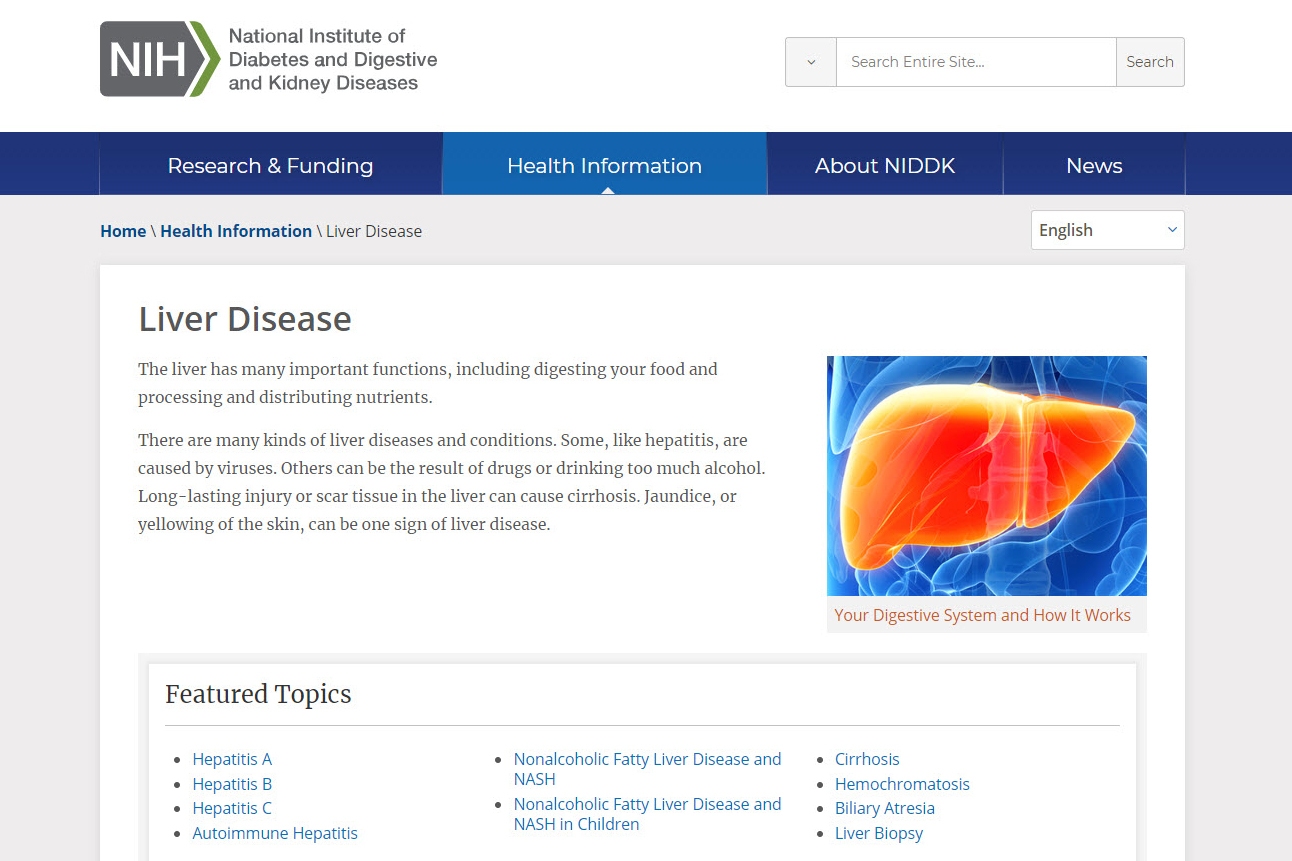
Task: Open the Hepatitis B page
Action: click(x=232, y=784)
